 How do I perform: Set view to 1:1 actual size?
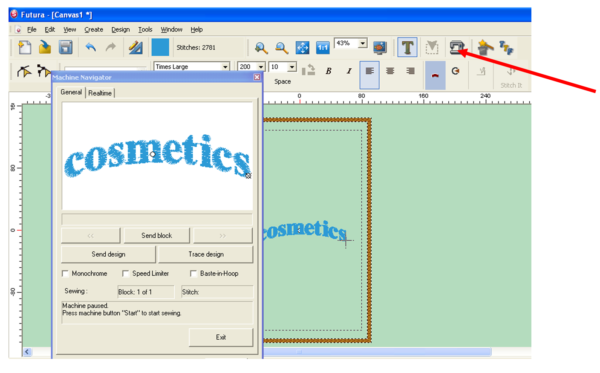coord(323,48)
